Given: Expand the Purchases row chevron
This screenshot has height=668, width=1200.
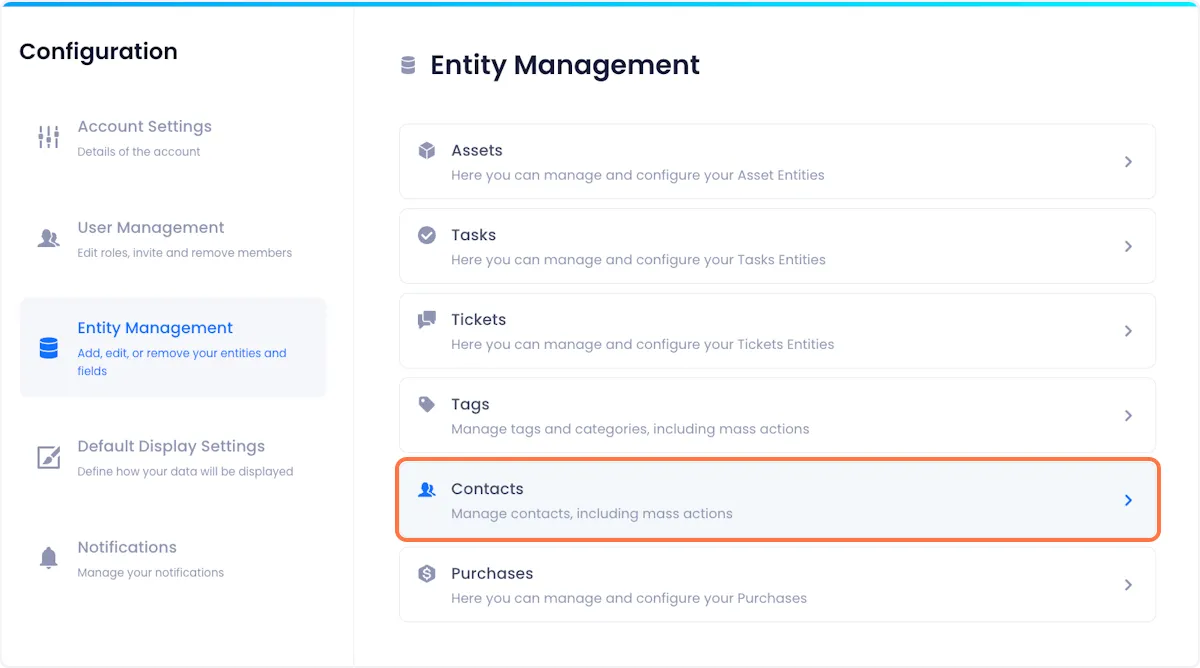Looking at the screenshot, I should pyautogui.click(x=1128, y=585).
